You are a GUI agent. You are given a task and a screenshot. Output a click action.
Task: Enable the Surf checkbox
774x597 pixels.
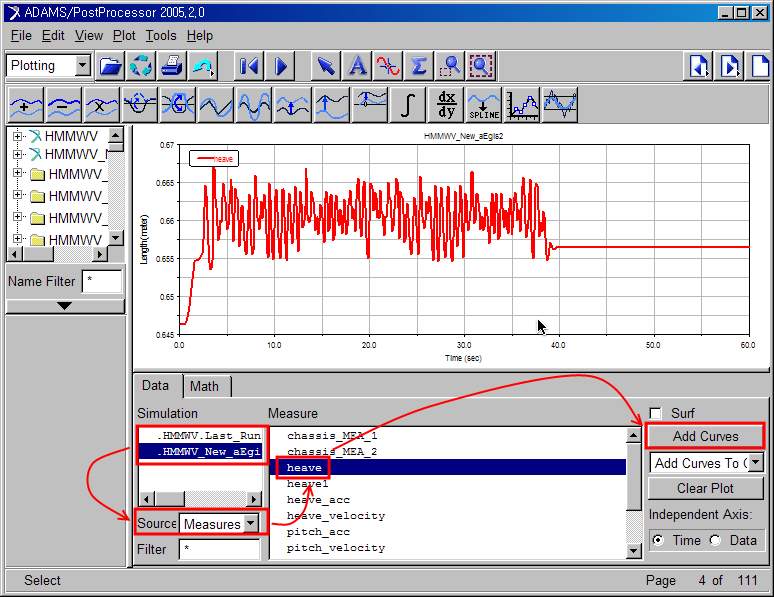click(x=656, y=413)
